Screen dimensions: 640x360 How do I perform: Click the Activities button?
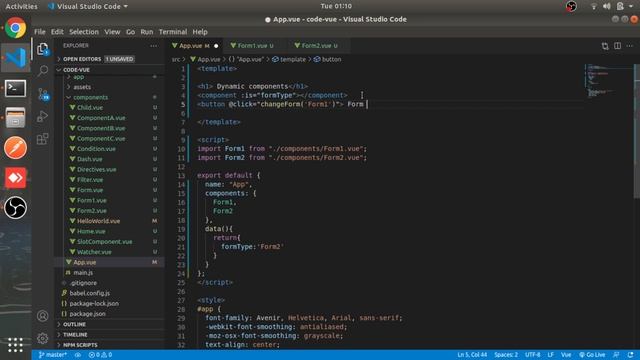tap(21, 6)
